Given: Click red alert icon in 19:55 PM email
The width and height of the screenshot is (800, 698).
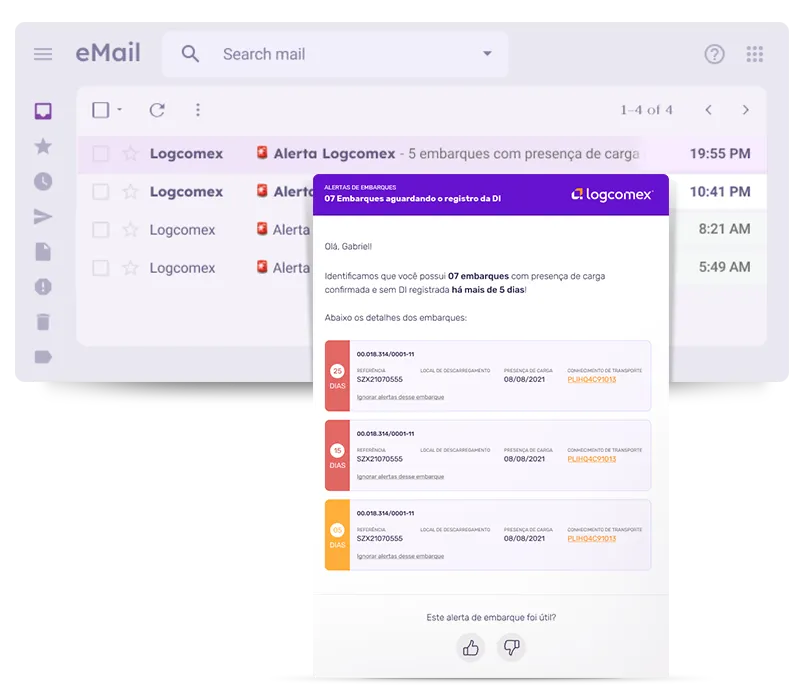Looking at the screenshot, I should pyautogui.click(x=262, y=153).
